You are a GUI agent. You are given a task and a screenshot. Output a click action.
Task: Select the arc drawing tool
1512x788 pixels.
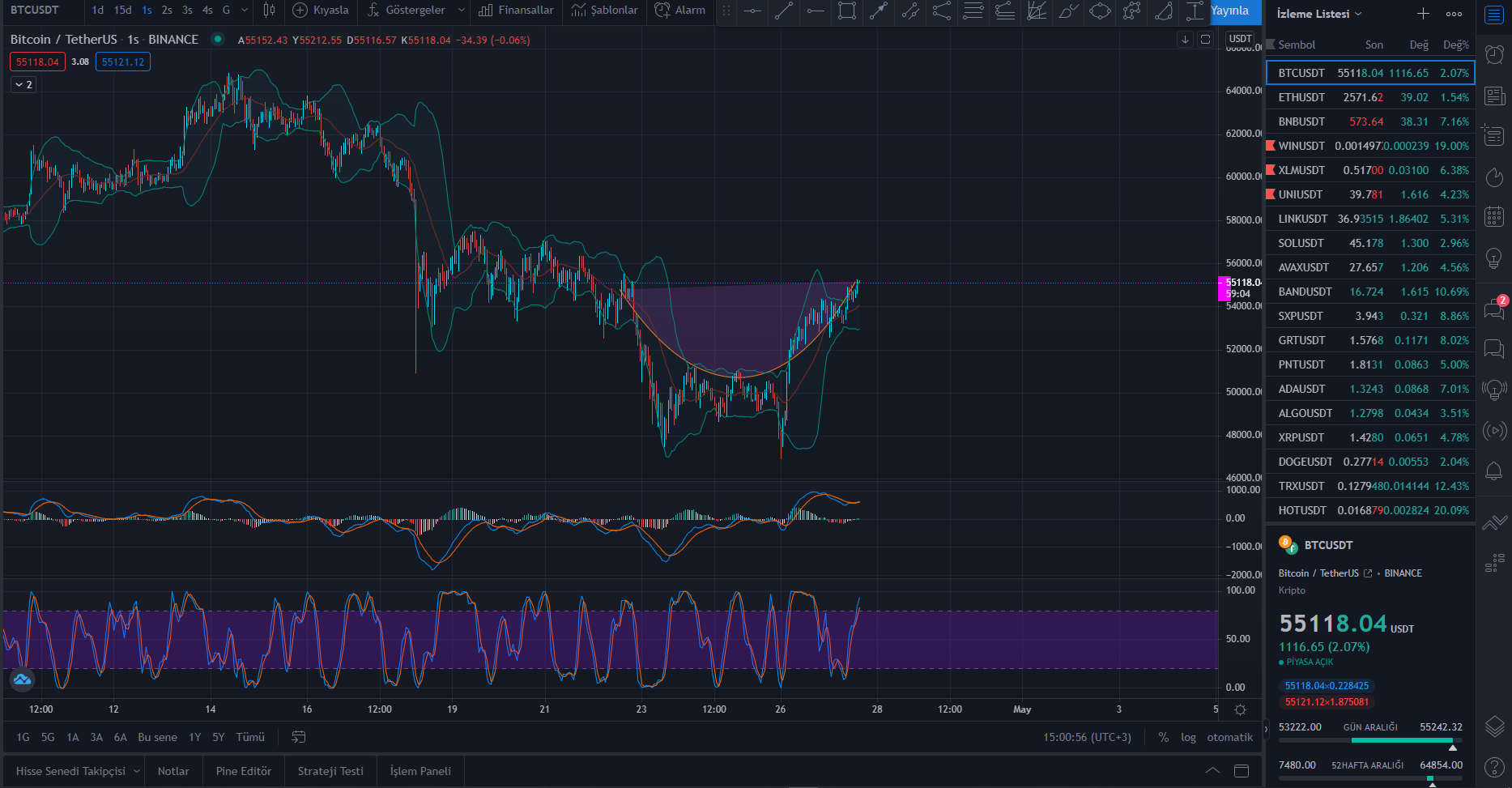coord(1163,11)
